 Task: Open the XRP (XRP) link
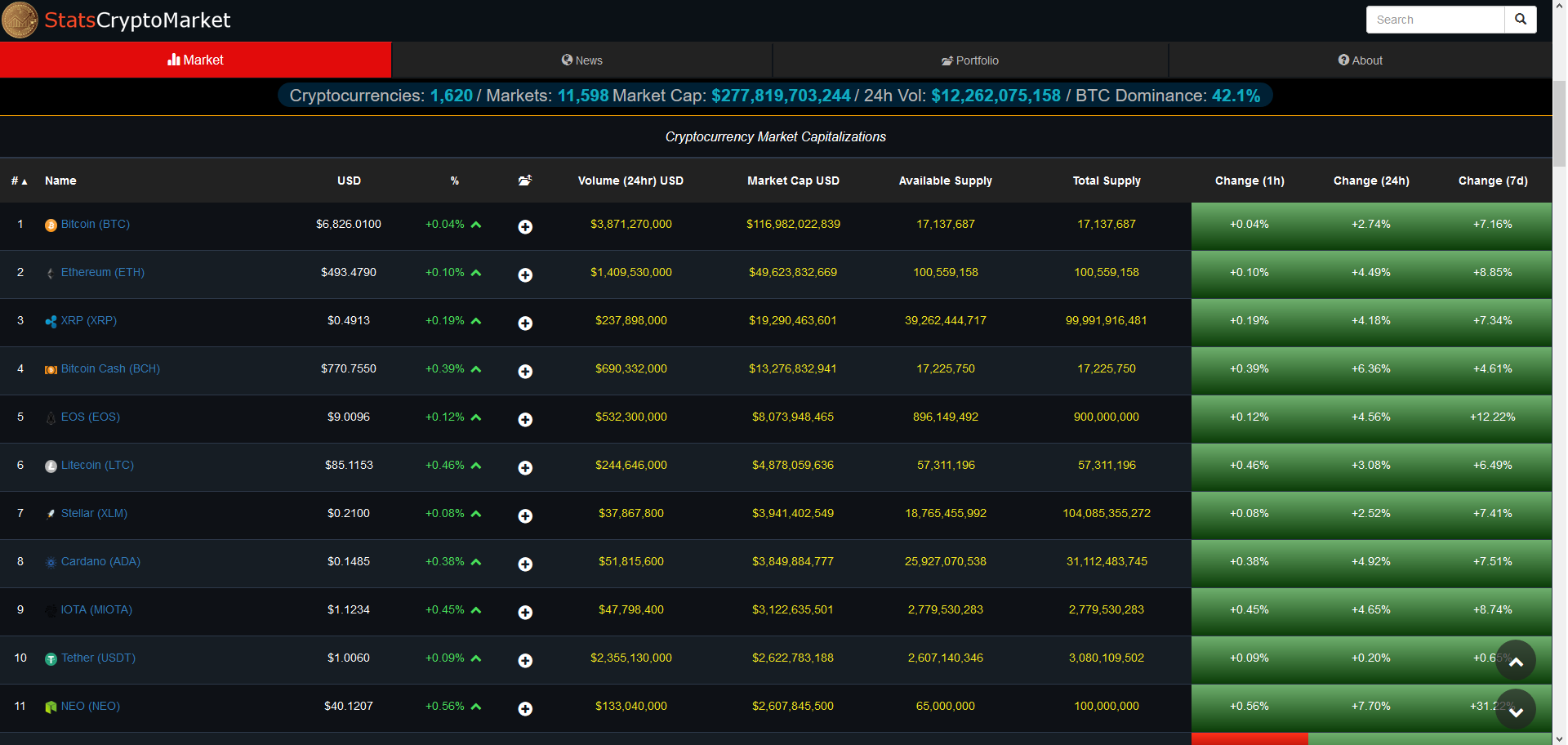pos(89,320)
